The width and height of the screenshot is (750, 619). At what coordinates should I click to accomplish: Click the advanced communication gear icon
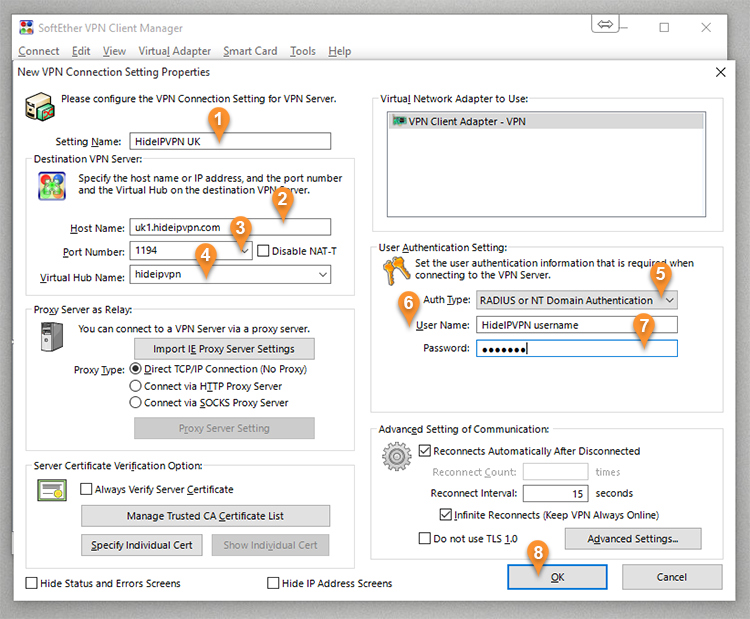(397, 456)
